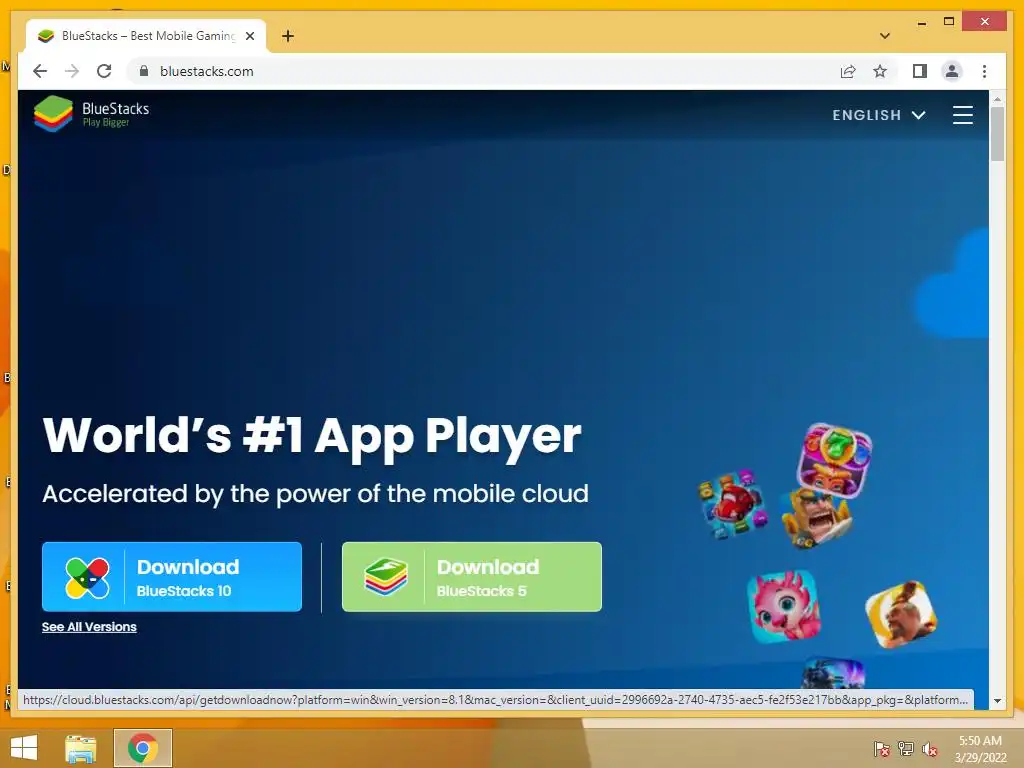Open the network tray icon
1024x768 pixels.
click(x=906, y=749)
